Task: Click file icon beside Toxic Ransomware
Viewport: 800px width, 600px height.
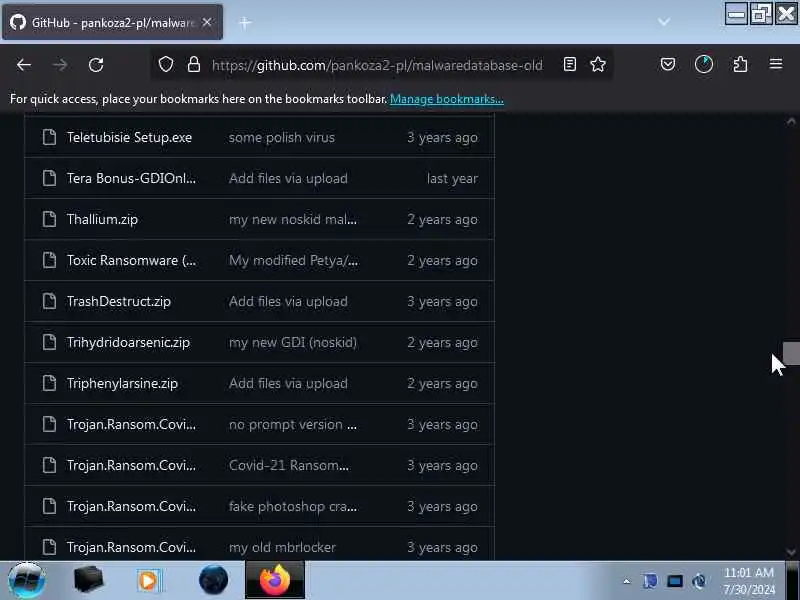Action: (x=49, y=260)
